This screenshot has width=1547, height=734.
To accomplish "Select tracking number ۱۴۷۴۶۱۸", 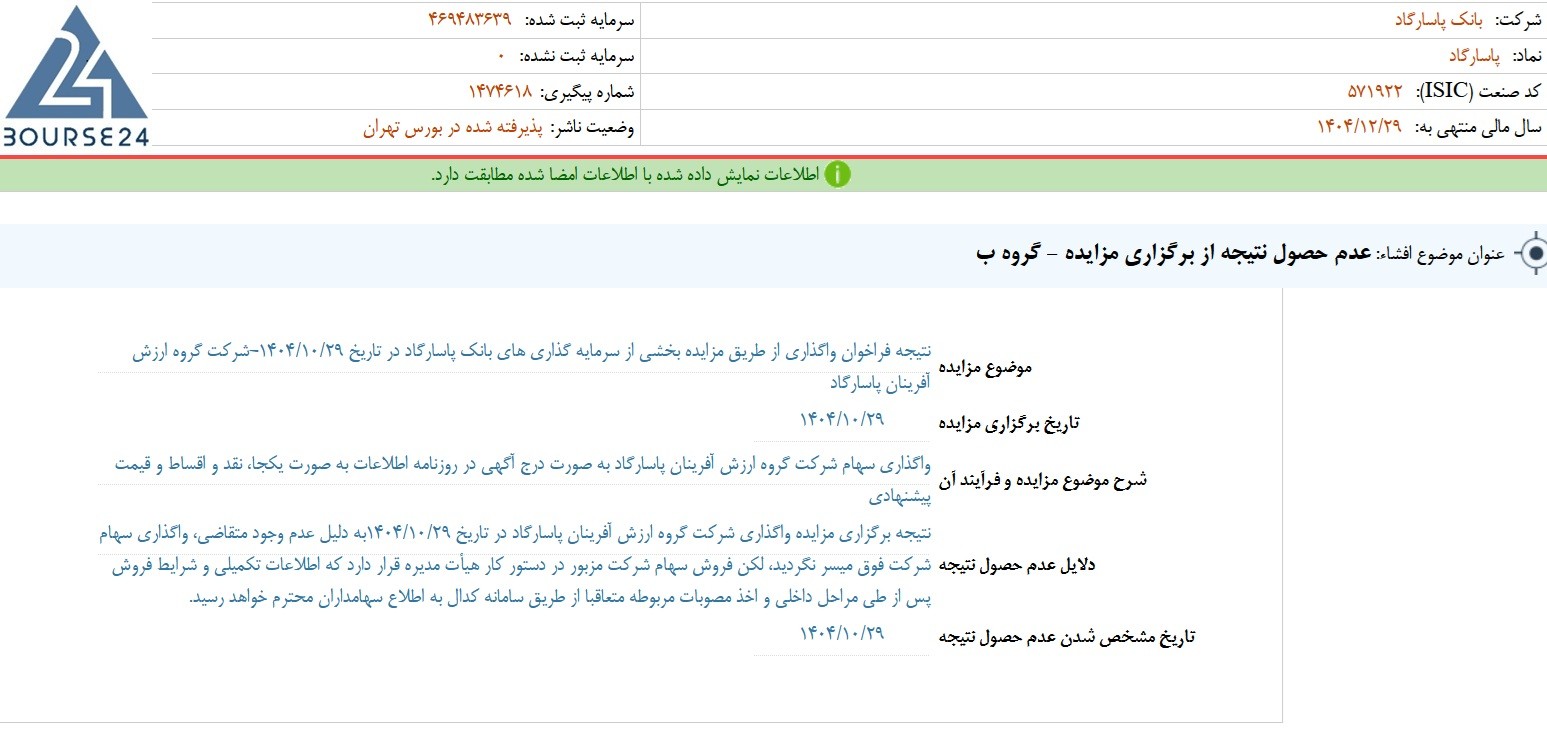I will click(500, 91).
